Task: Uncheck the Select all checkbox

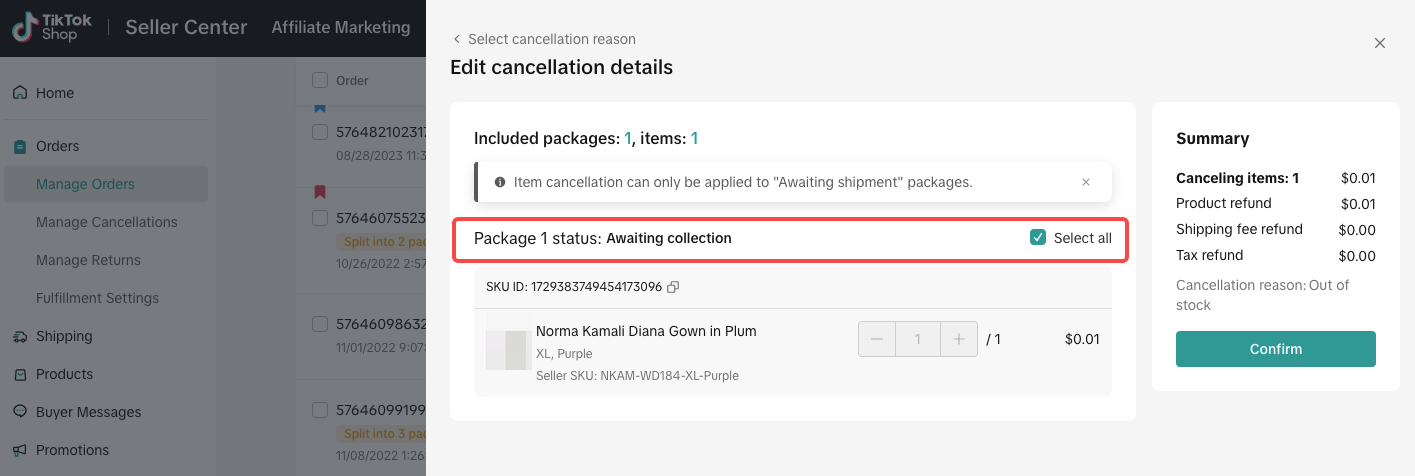Action: 1037,238
